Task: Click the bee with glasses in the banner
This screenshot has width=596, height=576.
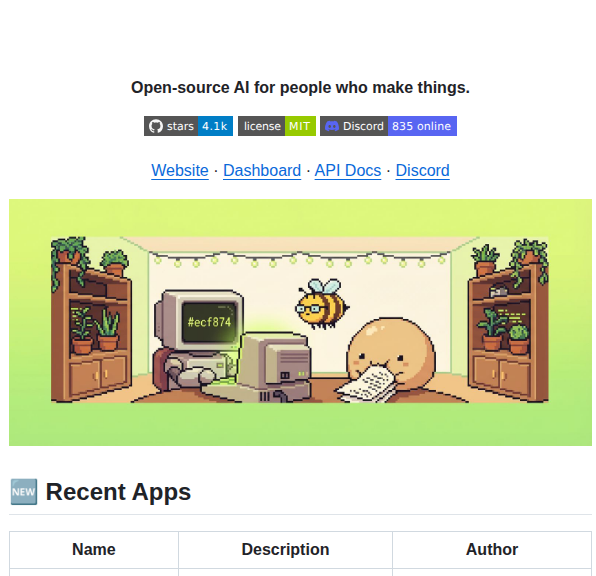Action: click(x=322, y=304)
